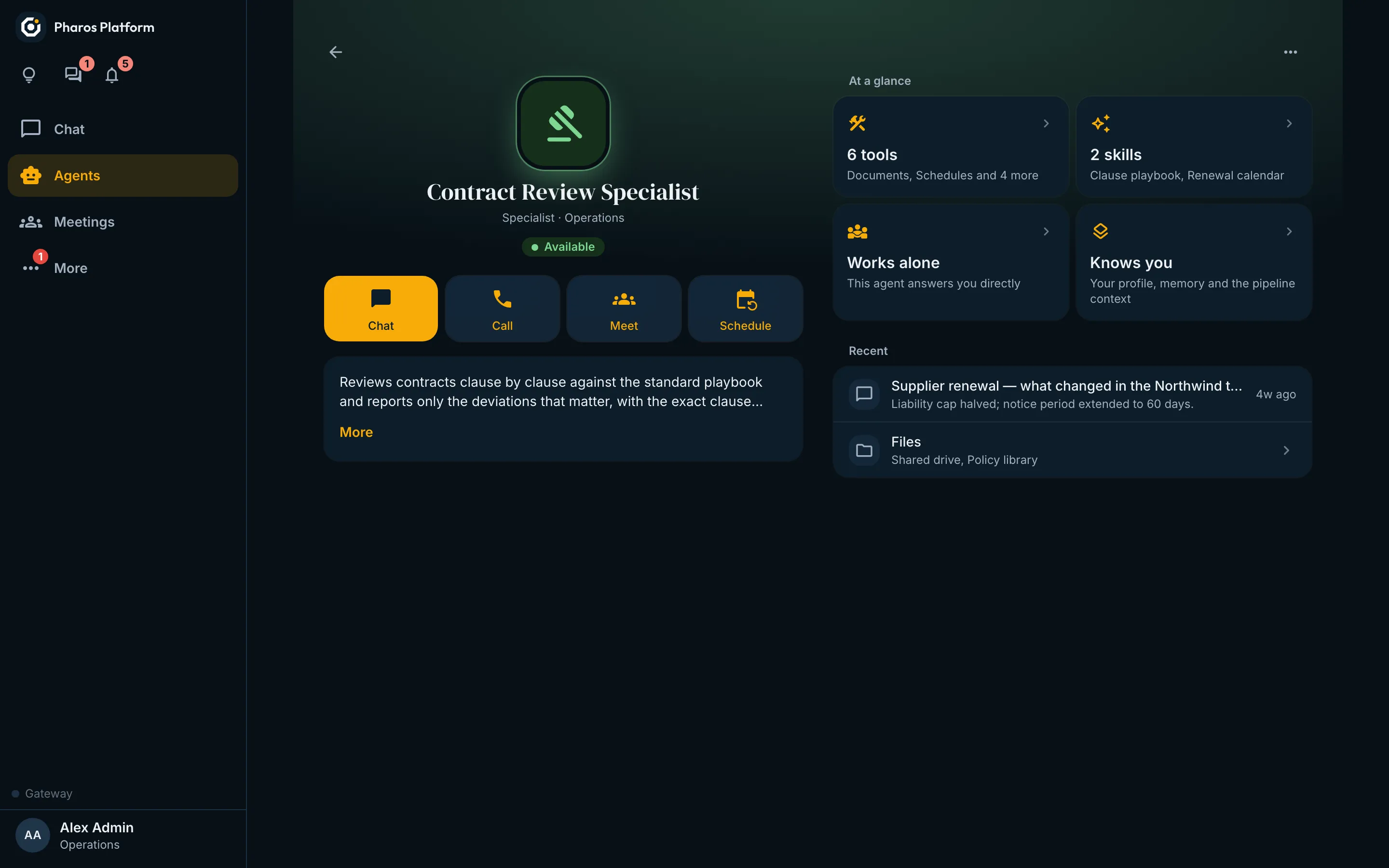The width and height of the screenshot is (1389, 868).
Task: Expand the Knows you card chevron
Action: click(x=1289, y=231)
